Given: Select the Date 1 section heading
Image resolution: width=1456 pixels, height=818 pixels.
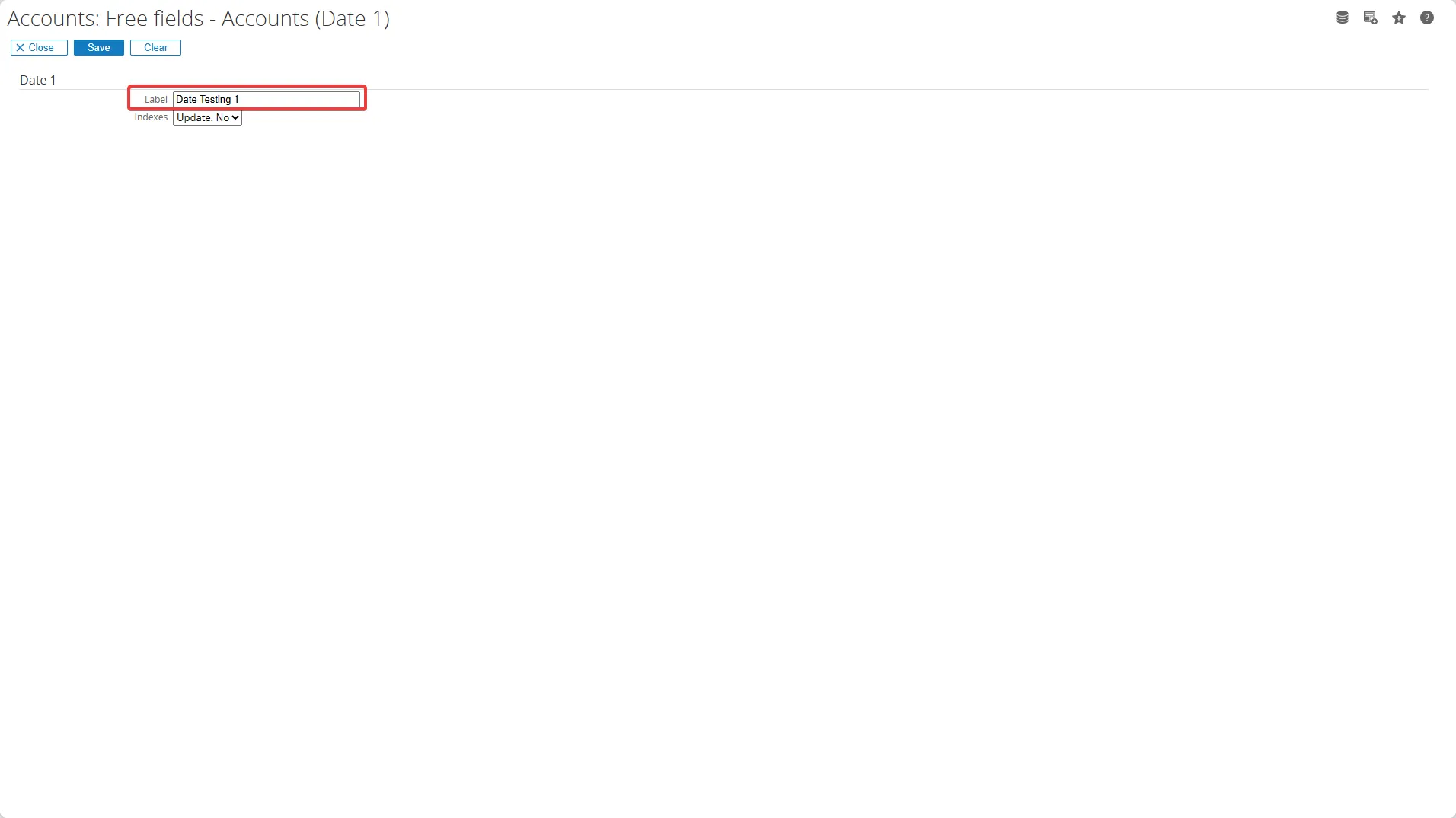Looking at the screenshot, I should [37, 80].
